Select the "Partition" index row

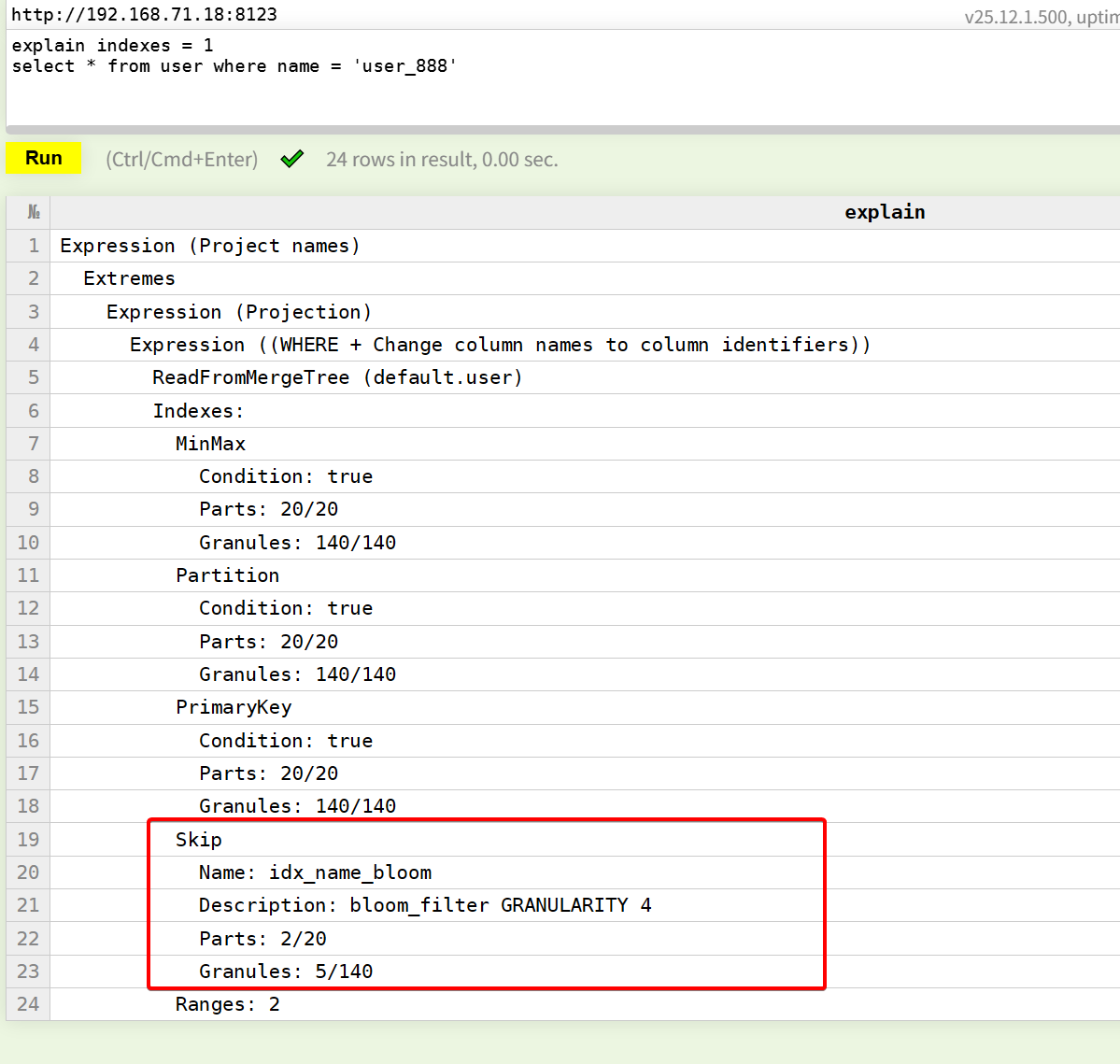[x=227, y=575]
